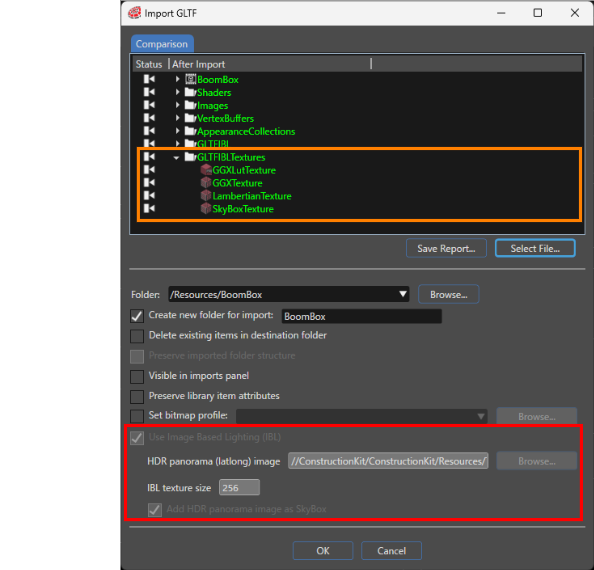Expand the AppearanceCollections tree node
This screenshot has height=570, width=594.
(x=177, y=131)
